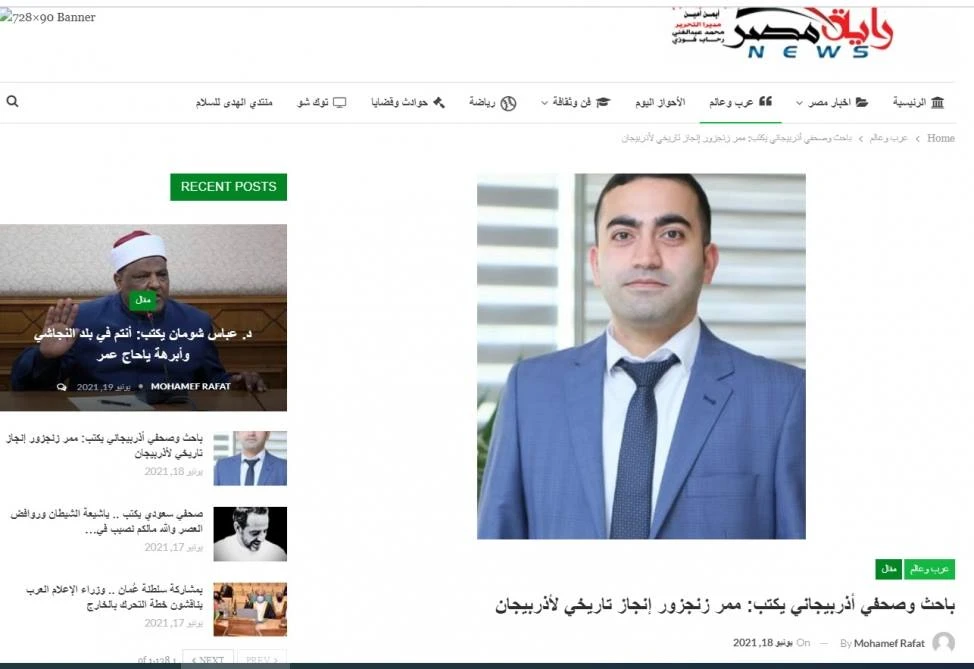Click the quotation marks icon for عرب وعالم

[x=765, y=101]
